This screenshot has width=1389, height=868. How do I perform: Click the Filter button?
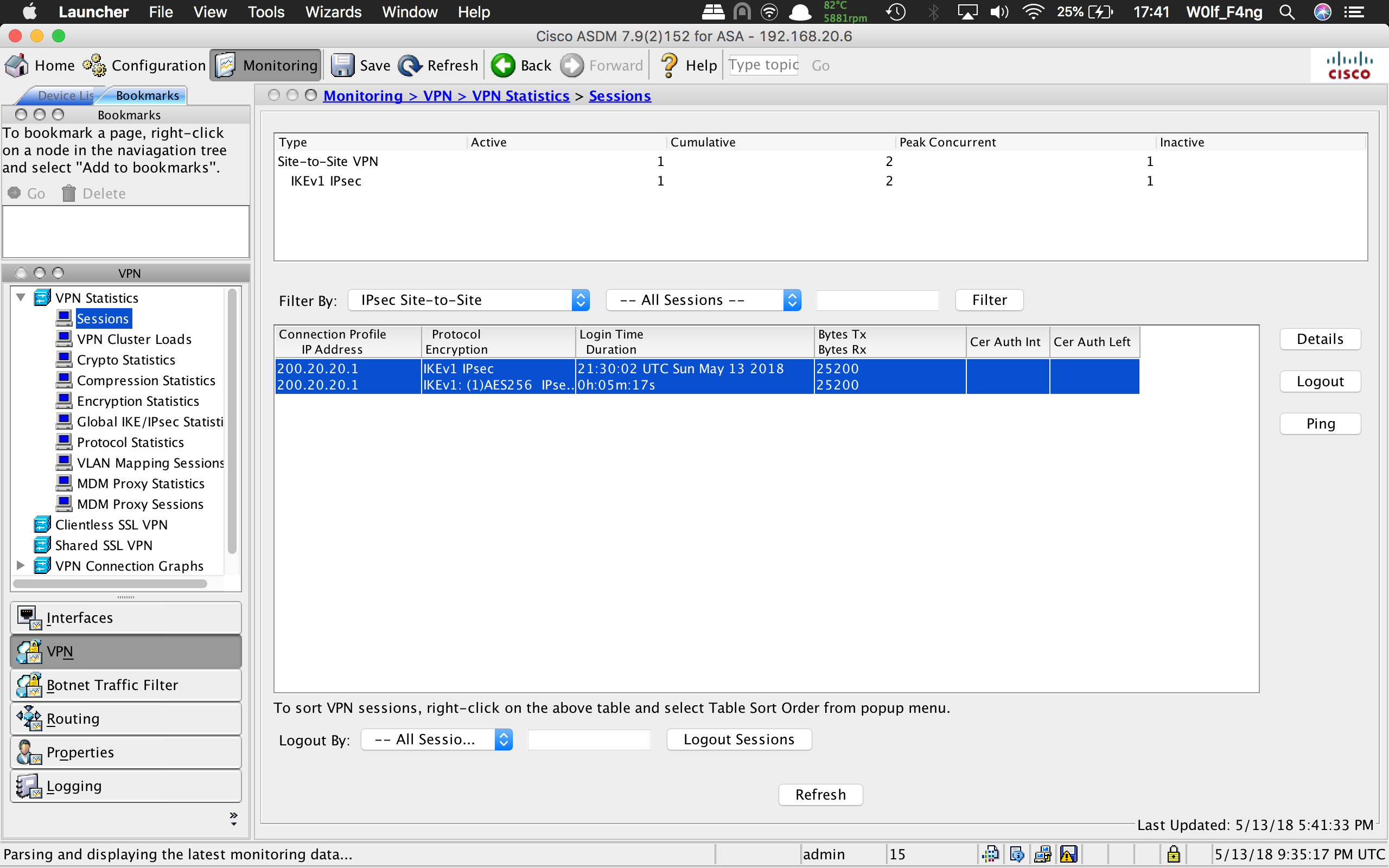coord(989,300)
